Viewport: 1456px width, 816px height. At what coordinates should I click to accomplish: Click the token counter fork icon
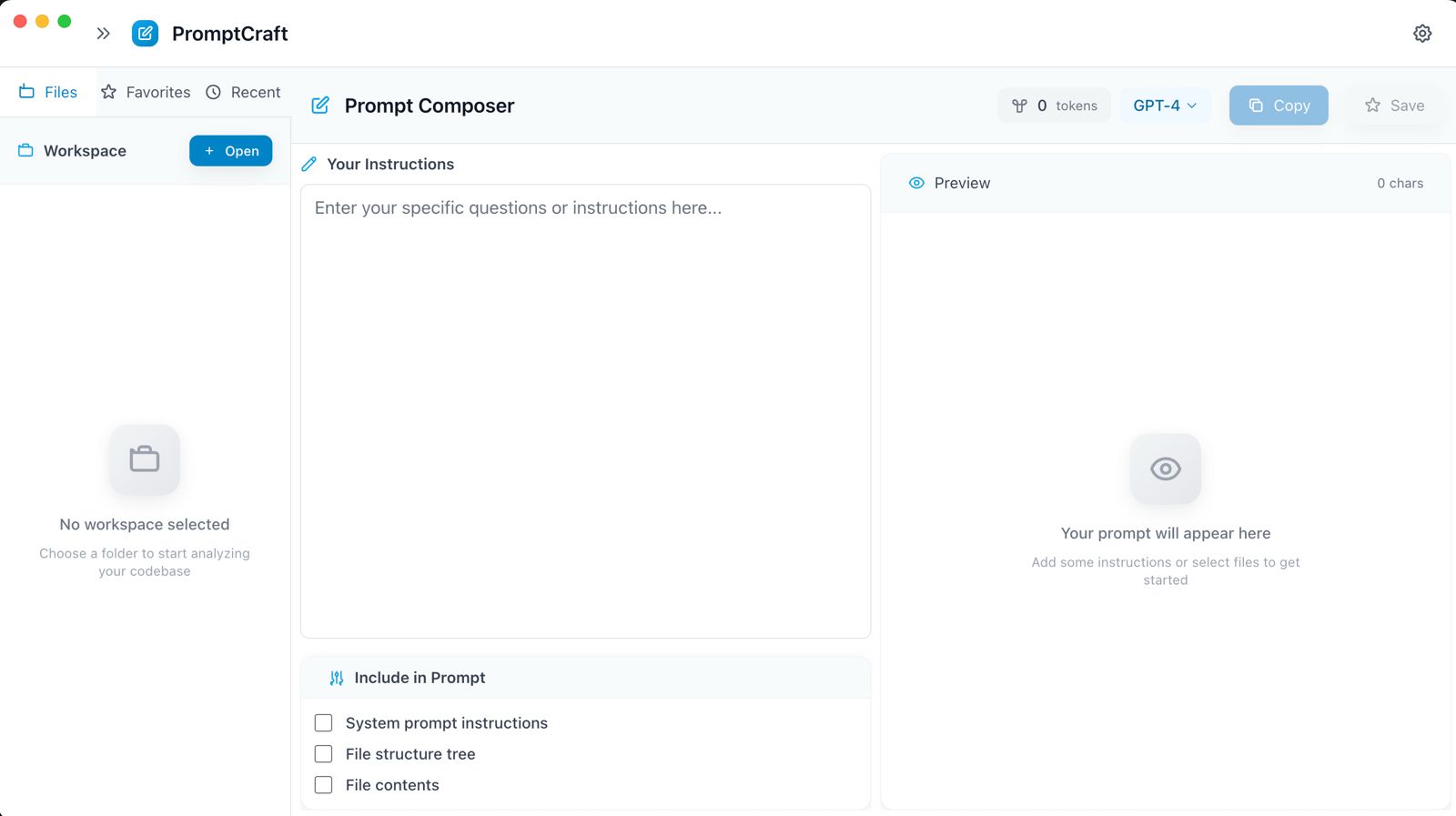(1019, 106)
